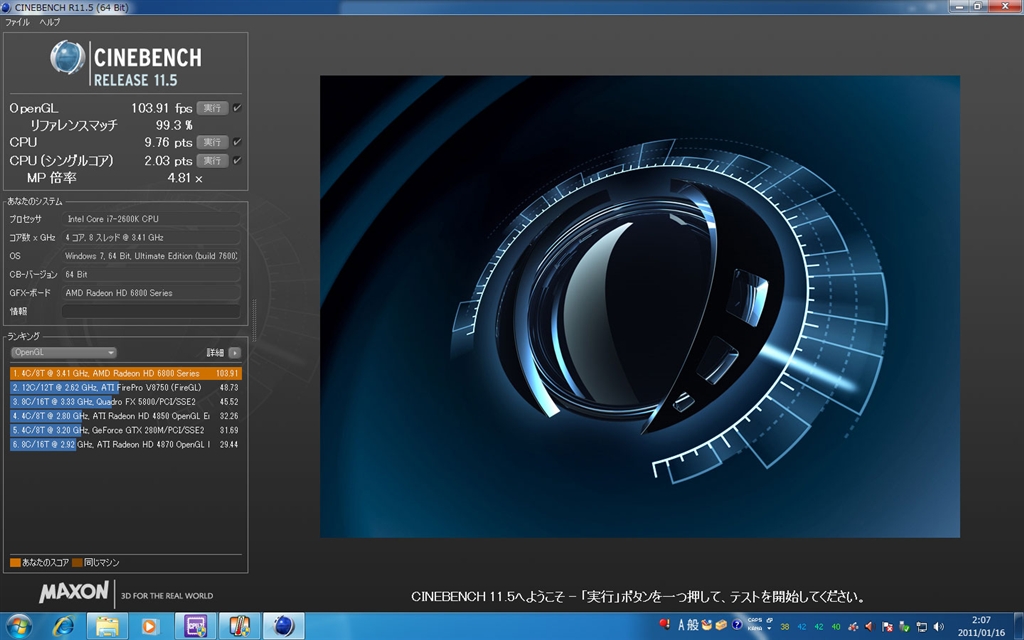The image size is (1024, 640).
Task: Click the Windows 7, 64 Bit OS field
Action: click(151, 256)
